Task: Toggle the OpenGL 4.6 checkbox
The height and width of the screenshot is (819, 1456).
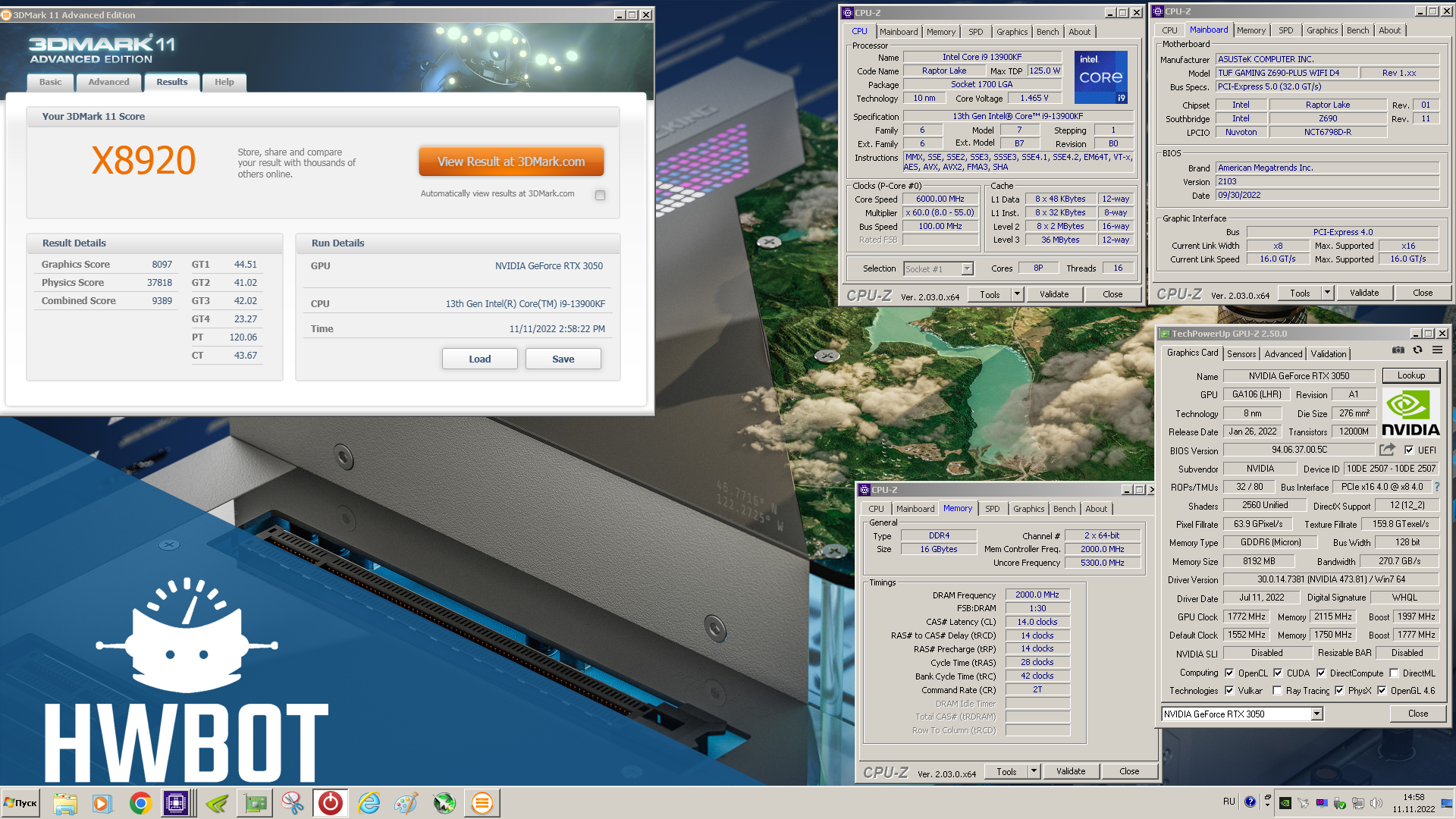Action: click(1382, 690)
